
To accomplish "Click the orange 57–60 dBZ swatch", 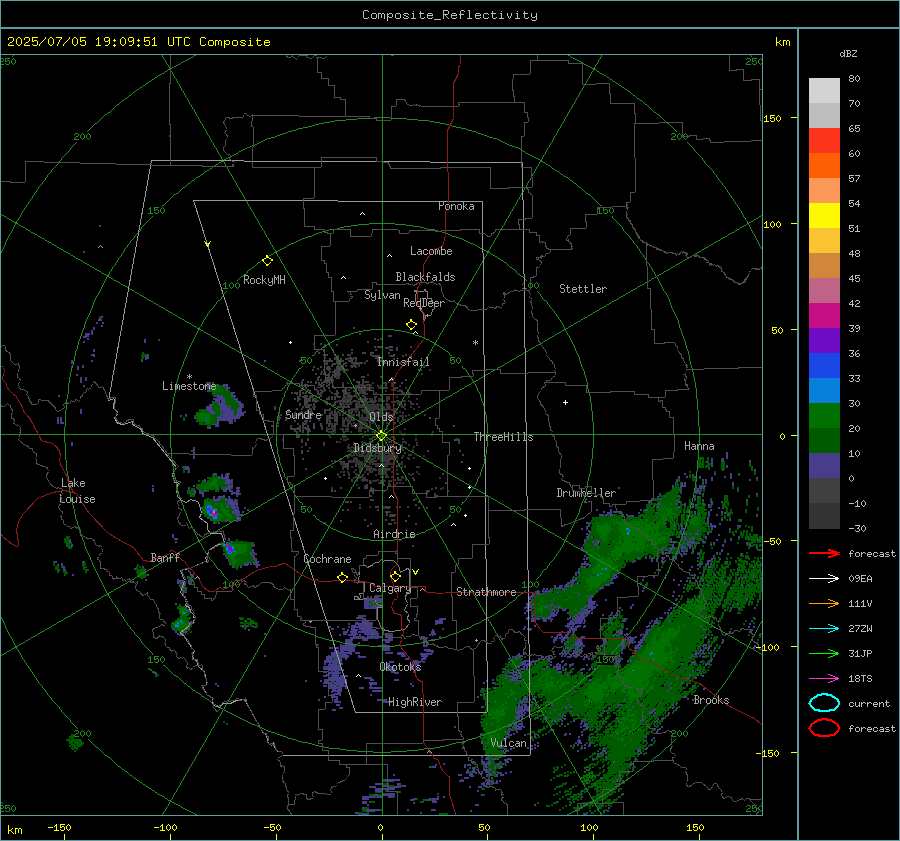I will coord(824,166).
